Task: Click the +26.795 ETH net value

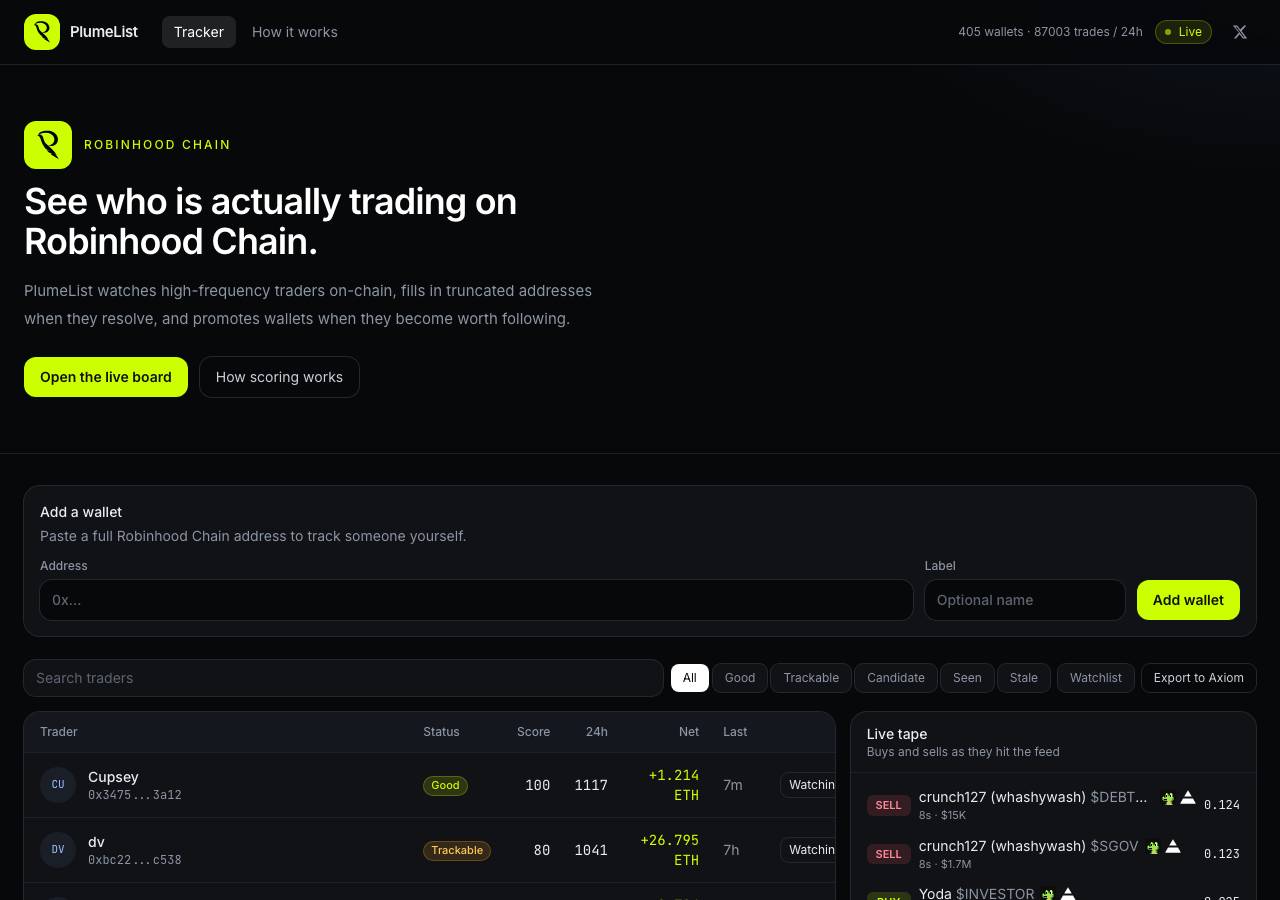Action: pos(670,850)
